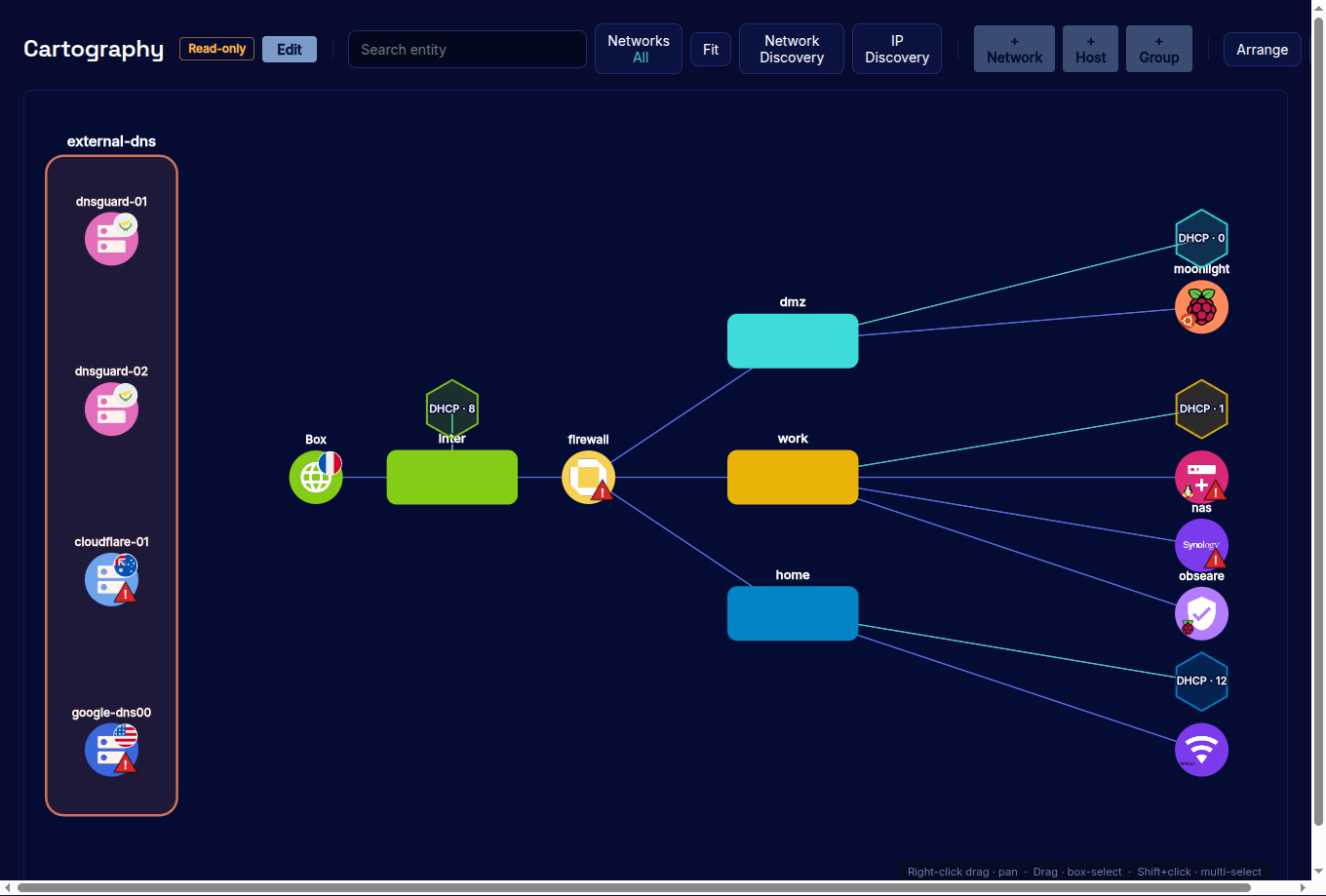Select the dnsguard-02 server node icon

coord(111,409)
